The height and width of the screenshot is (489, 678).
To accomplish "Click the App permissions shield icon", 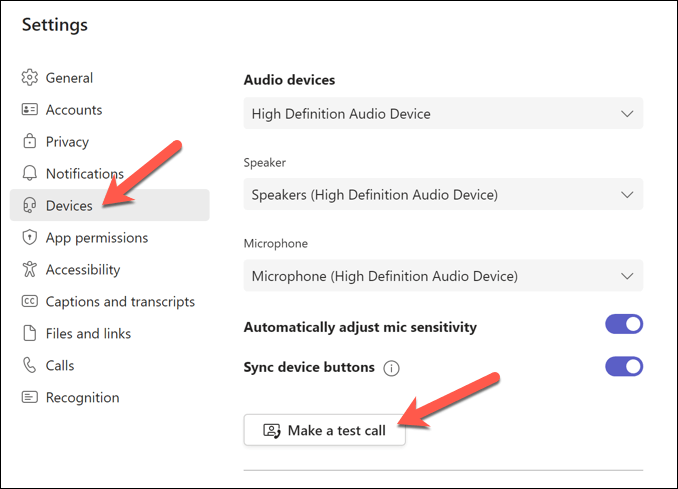I will [29, 238].
